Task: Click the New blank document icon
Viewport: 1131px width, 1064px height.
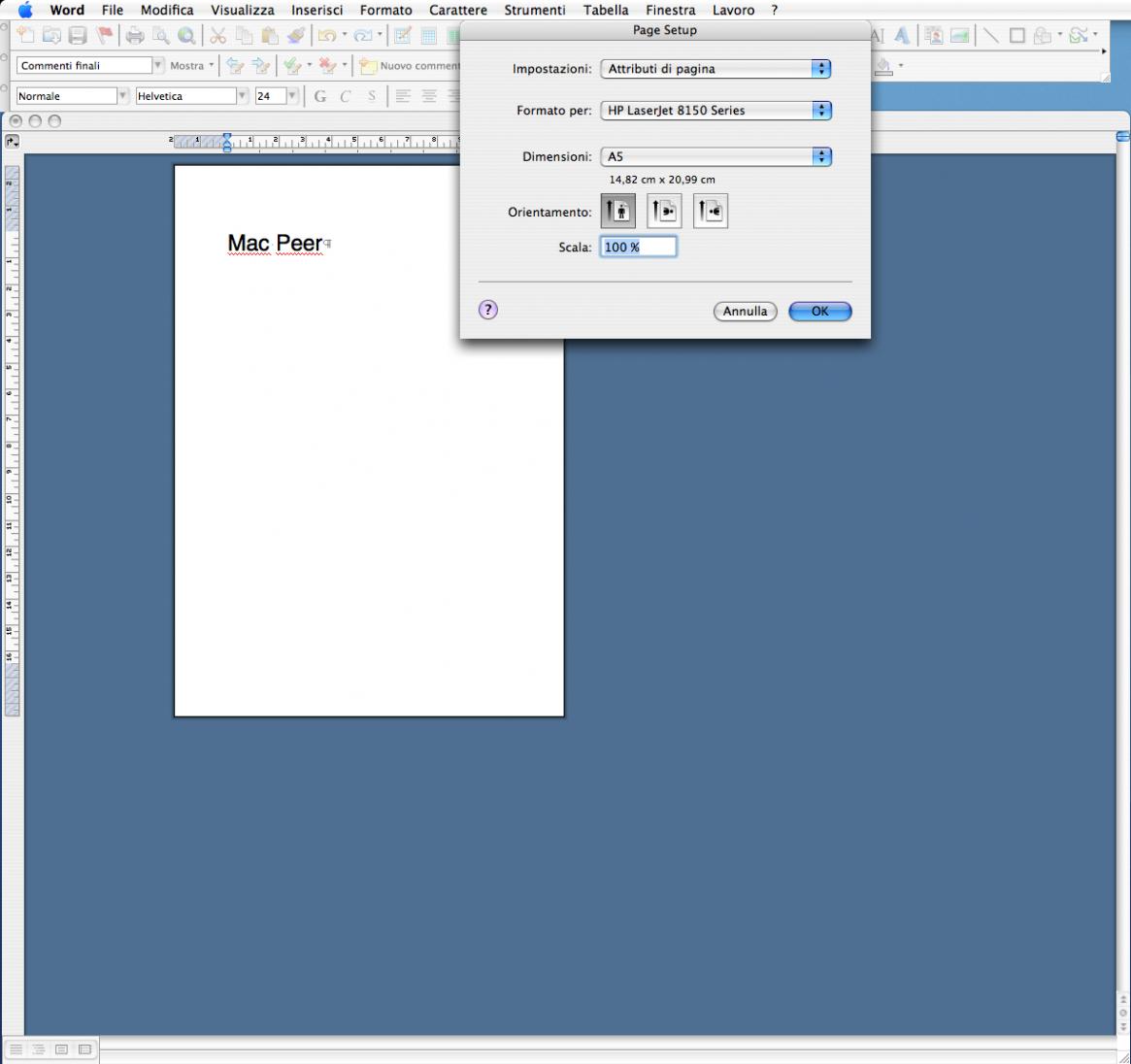Action: (x=26, y=35)
